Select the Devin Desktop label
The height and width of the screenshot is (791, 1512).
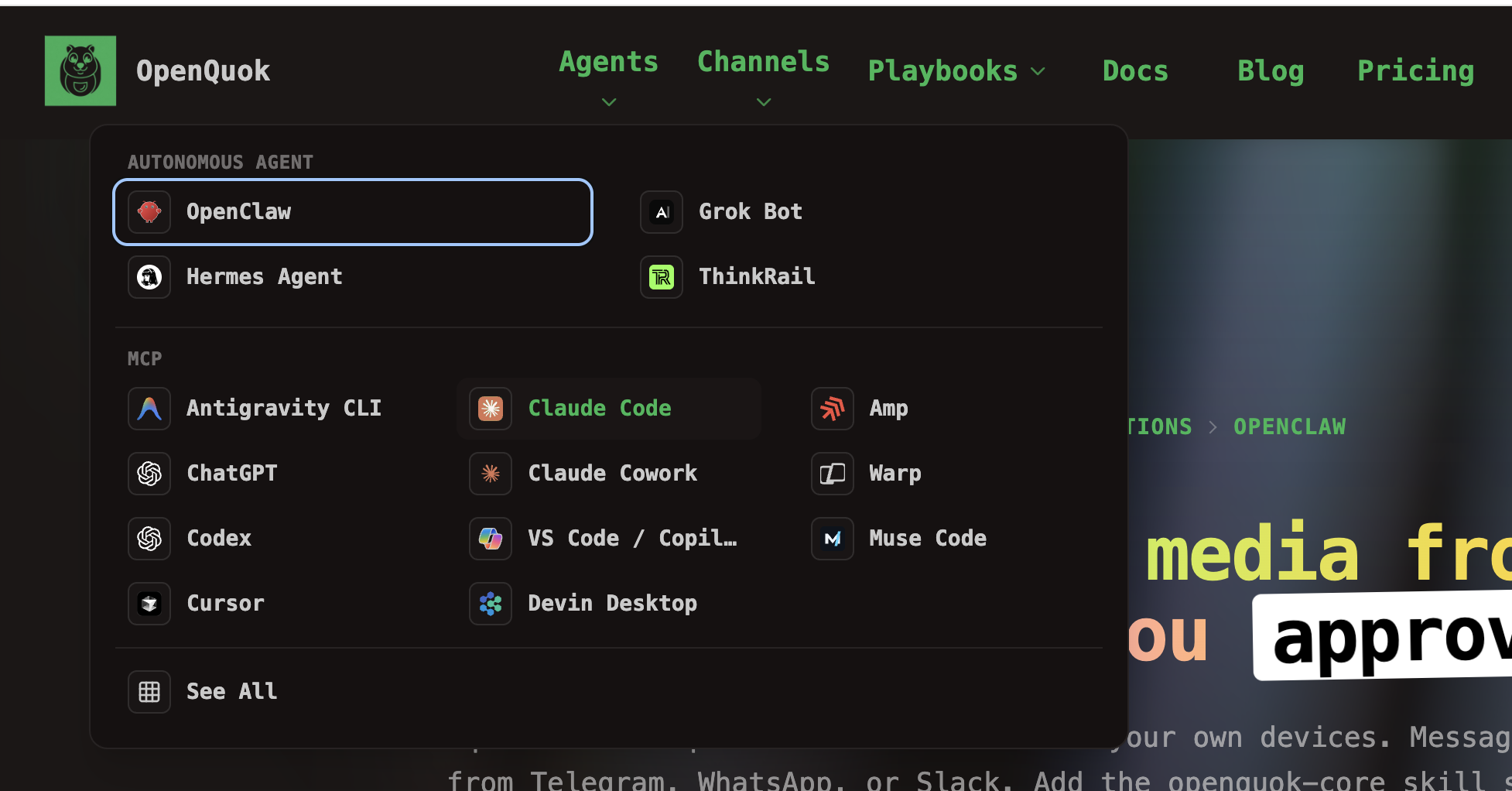coord(613,604)
